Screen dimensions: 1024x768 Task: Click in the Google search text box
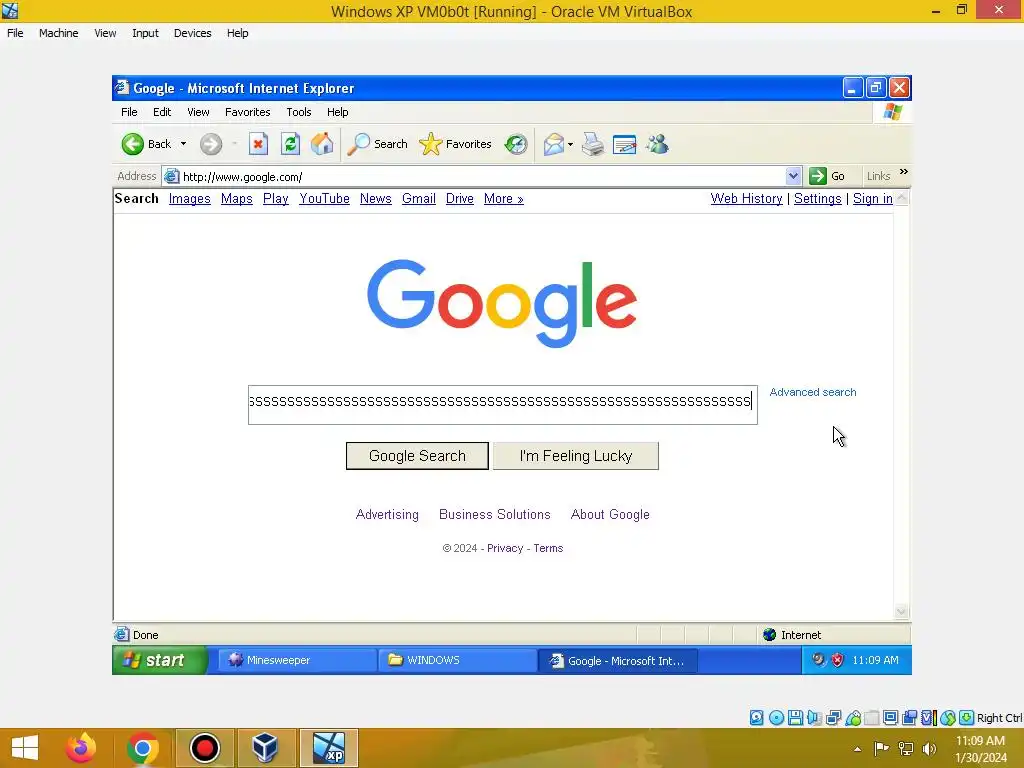point(503,405)
